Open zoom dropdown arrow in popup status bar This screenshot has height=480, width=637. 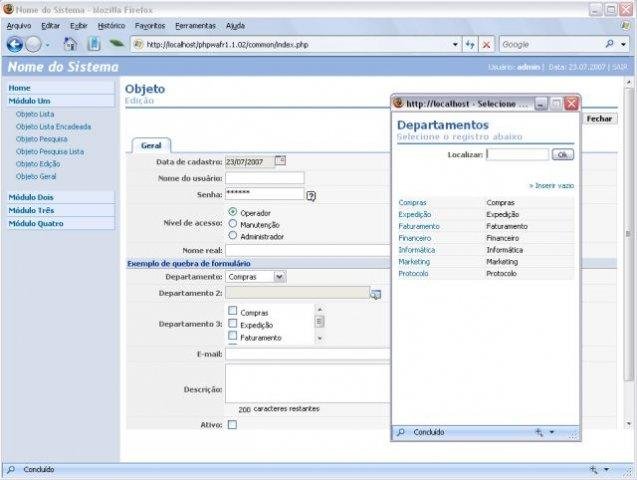[552, 432]
